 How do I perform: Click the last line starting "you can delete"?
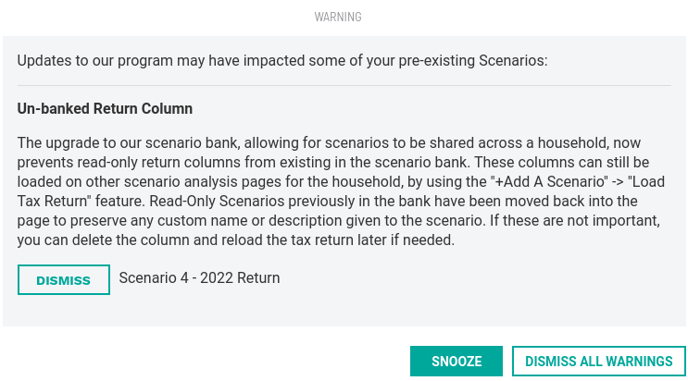(x=236, y=241)
